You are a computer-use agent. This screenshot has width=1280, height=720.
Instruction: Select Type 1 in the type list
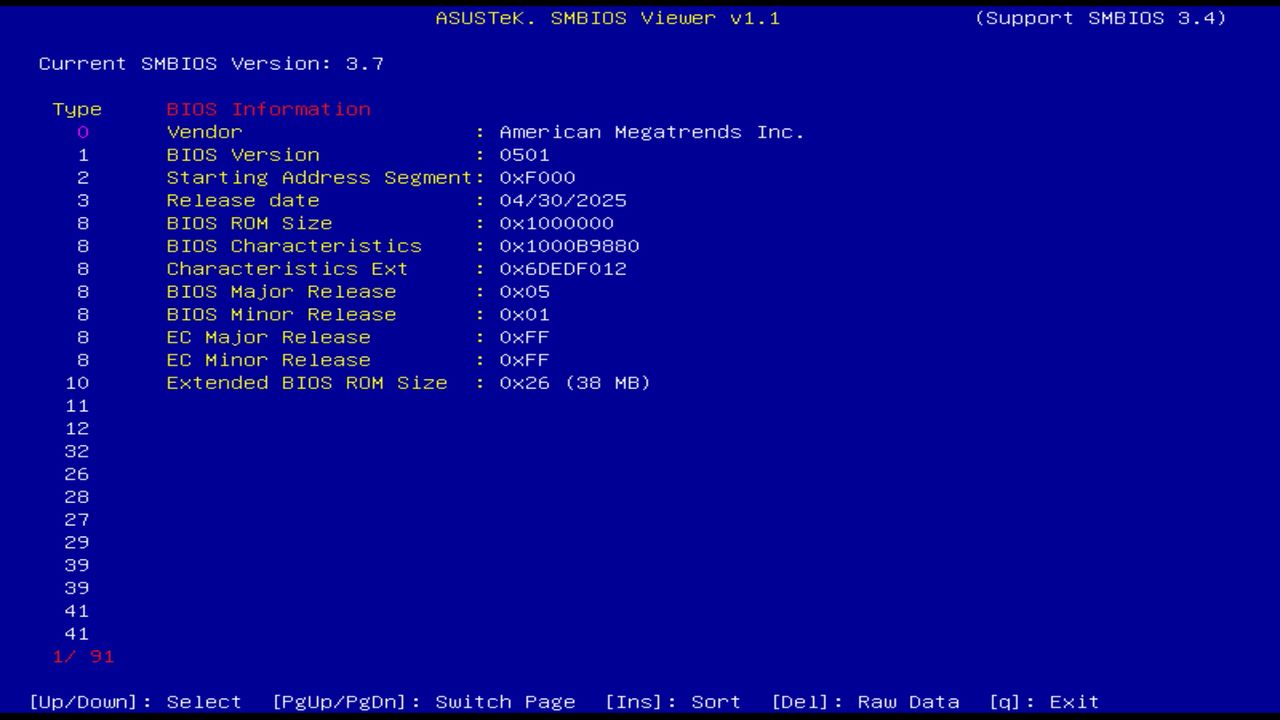pyautogui.click(x=83, y=154)
